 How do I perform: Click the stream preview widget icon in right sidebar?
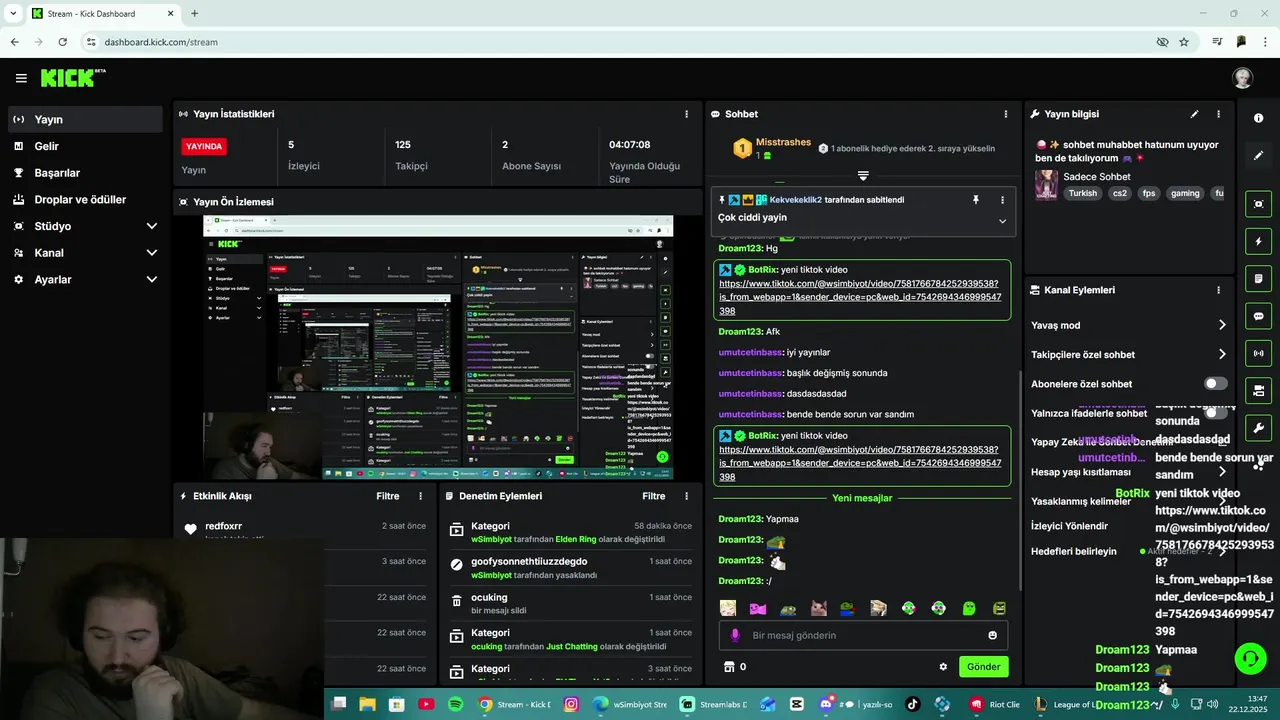pyautogui.click(x=1258, y=204)
